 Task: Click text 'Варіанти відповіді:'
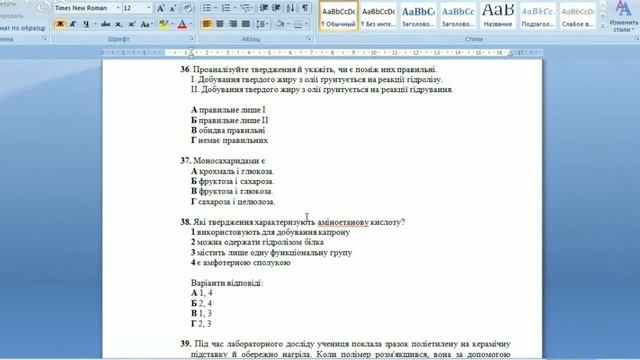click(227, 283)
